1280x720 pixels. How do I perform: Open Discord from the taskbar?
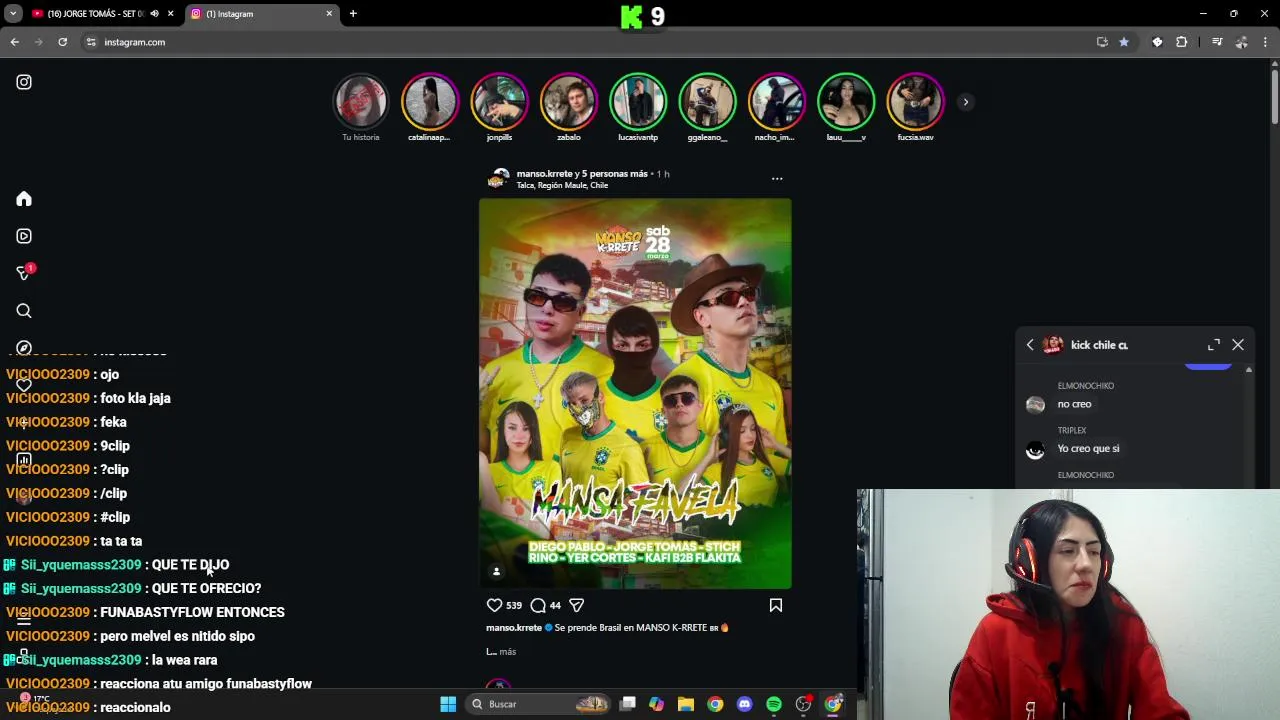744,704
